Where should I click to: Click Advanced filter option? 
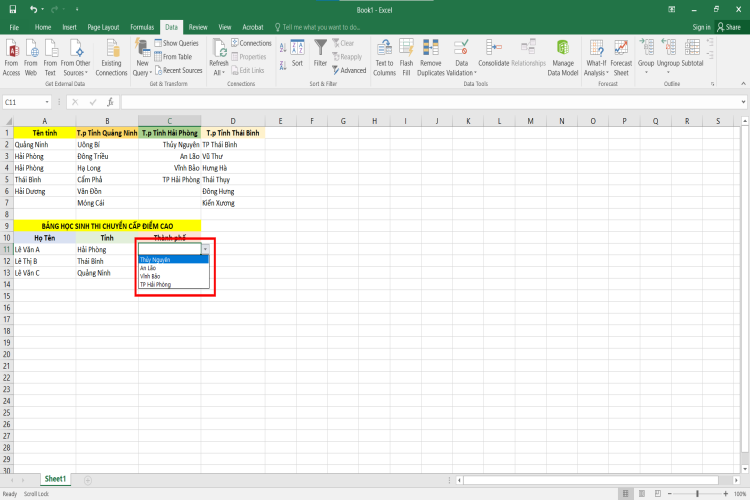tap(349, 70)
